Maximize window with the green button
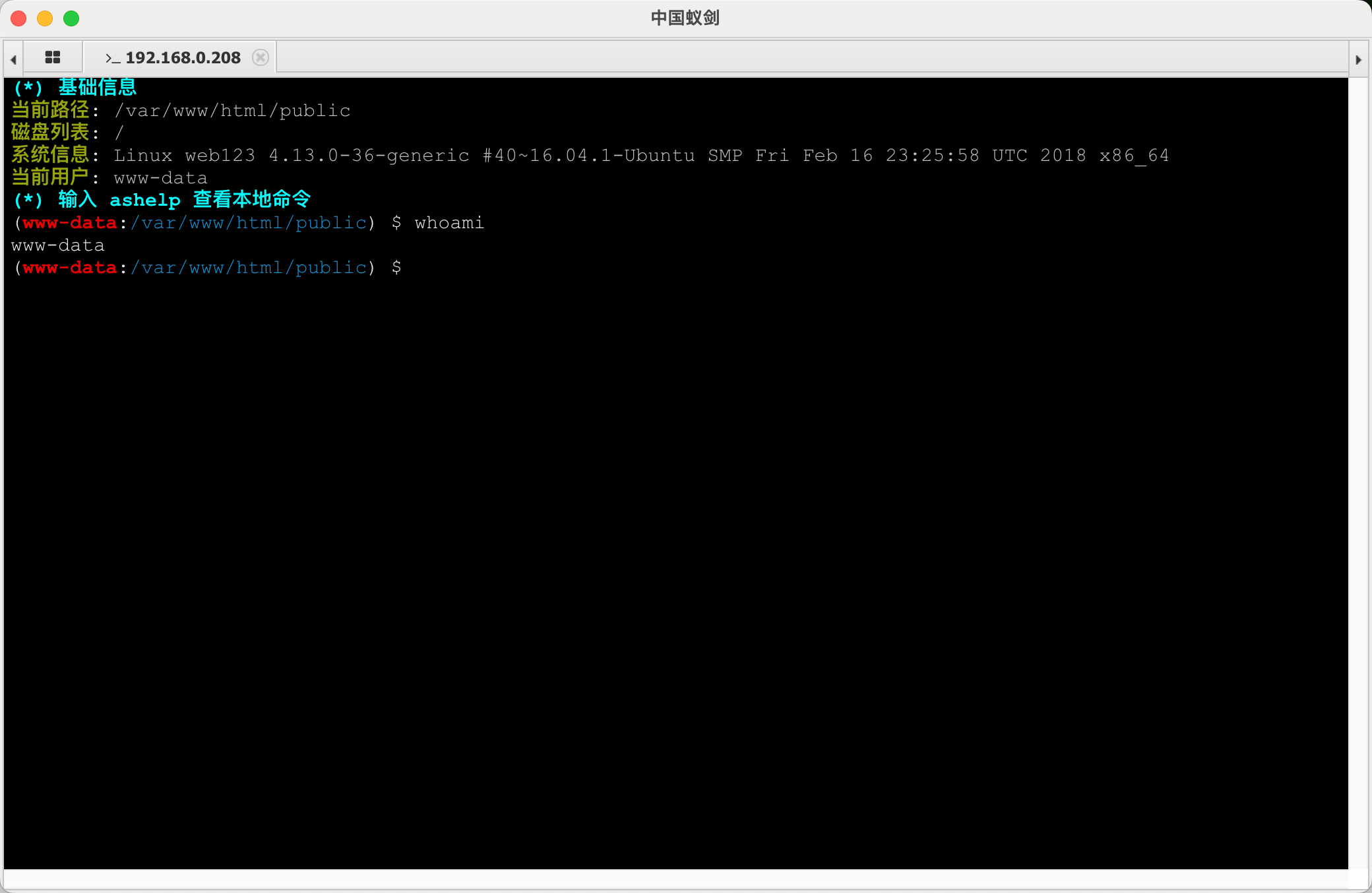Image resolution: width=1372 pixels, height=893 pixels. [71, 18]
